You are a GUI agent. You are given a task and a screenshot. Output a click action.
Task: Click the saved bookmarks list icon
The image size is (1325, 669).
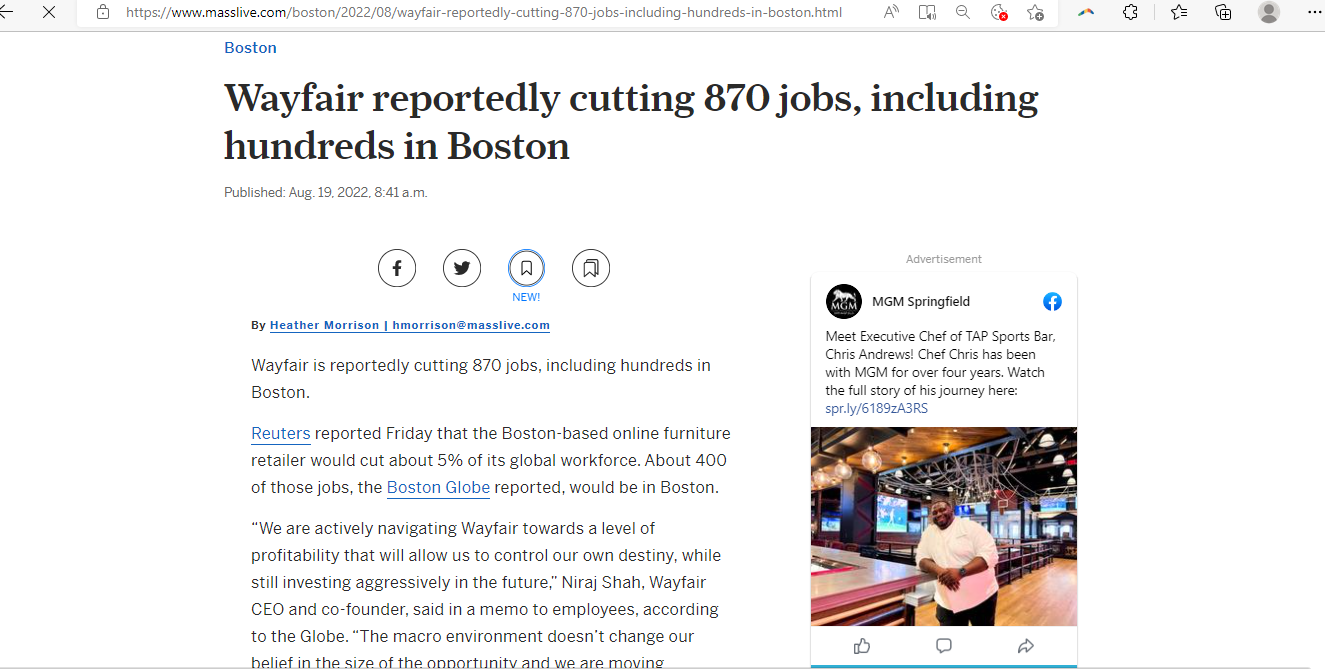(591, 268)
